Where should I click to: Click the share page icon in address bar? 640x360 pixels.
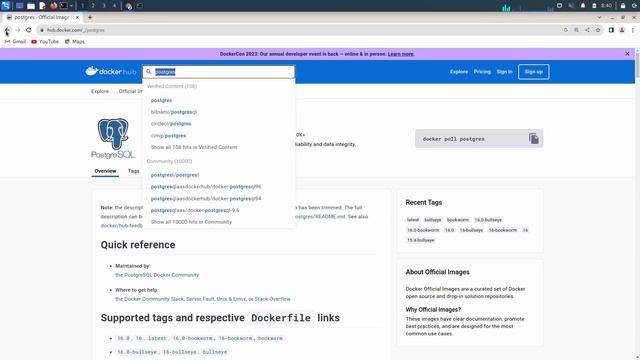[x=587, y=30]
